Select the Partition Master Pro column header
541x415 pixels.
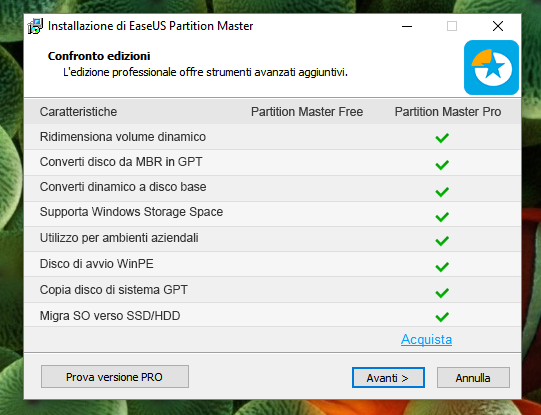448,112
